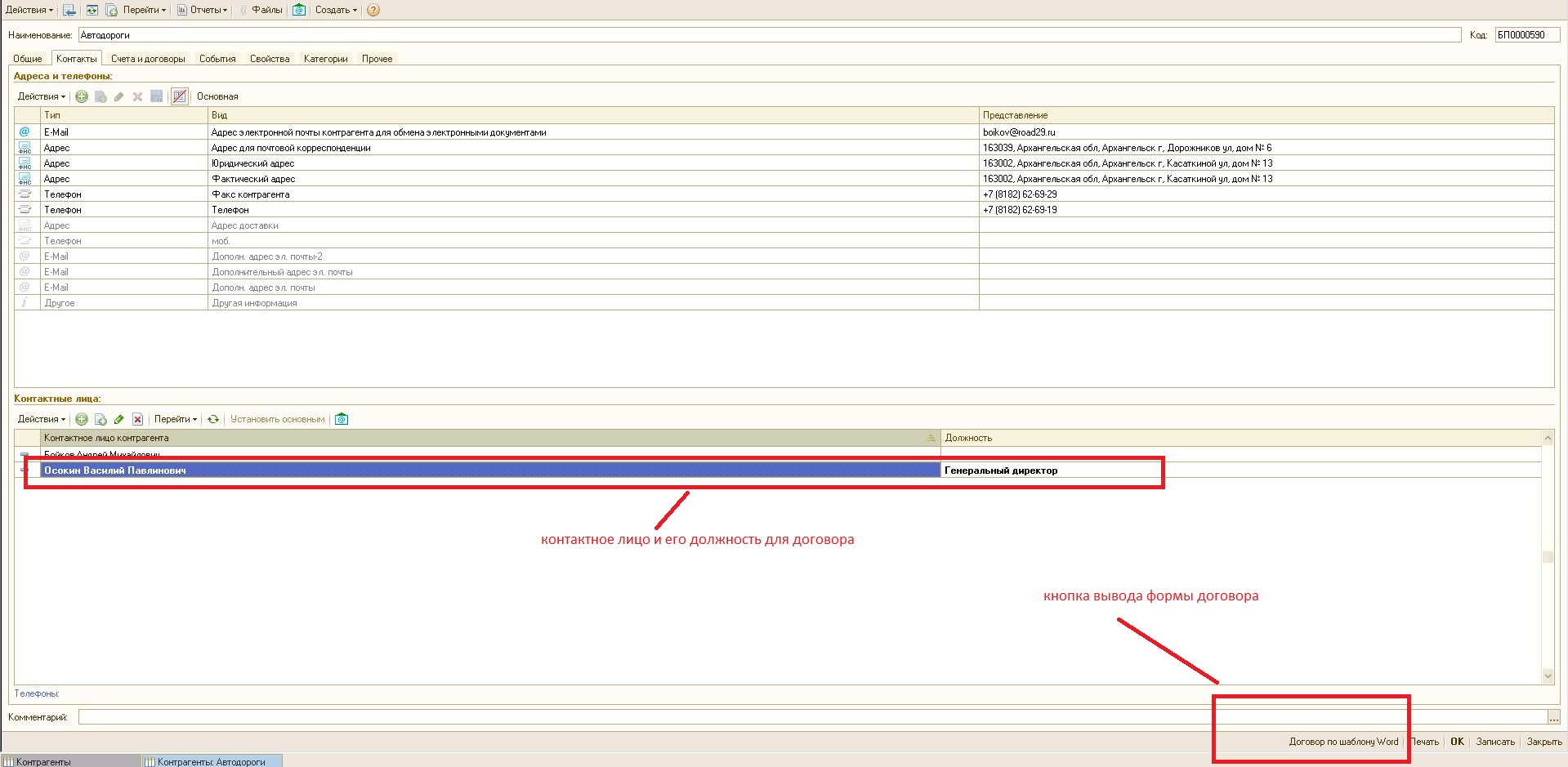Click the email envelope icon in top toolbar
Viewport: 1568px width, 767px height.
pos(299,11)
